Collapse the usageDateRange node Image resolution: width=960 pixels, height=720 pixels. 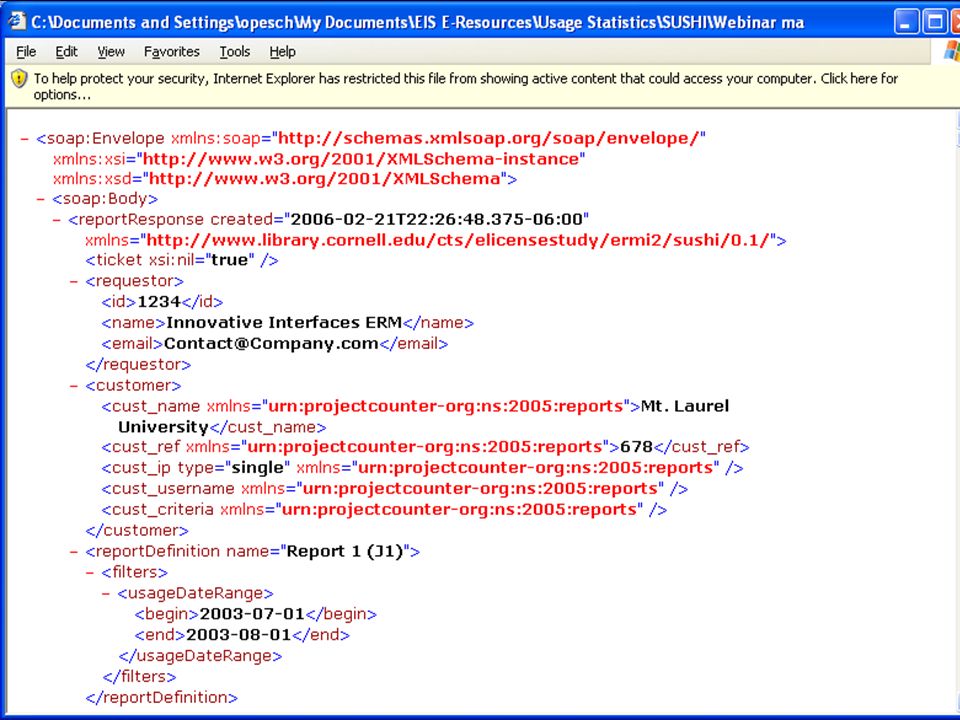click(107, 593)
